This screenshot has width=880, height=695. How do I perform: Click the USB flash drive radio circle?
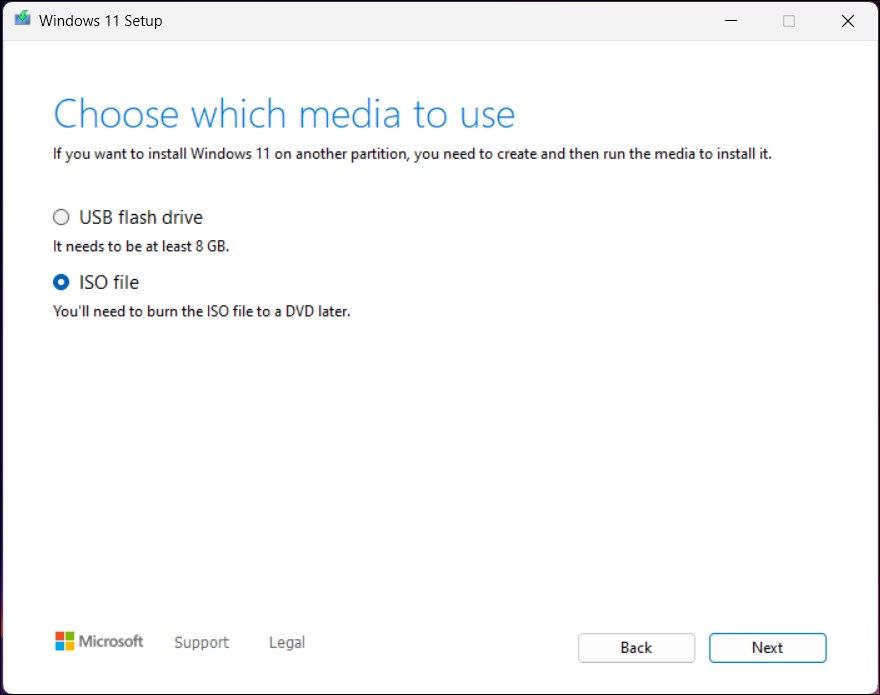pos(61,217)
